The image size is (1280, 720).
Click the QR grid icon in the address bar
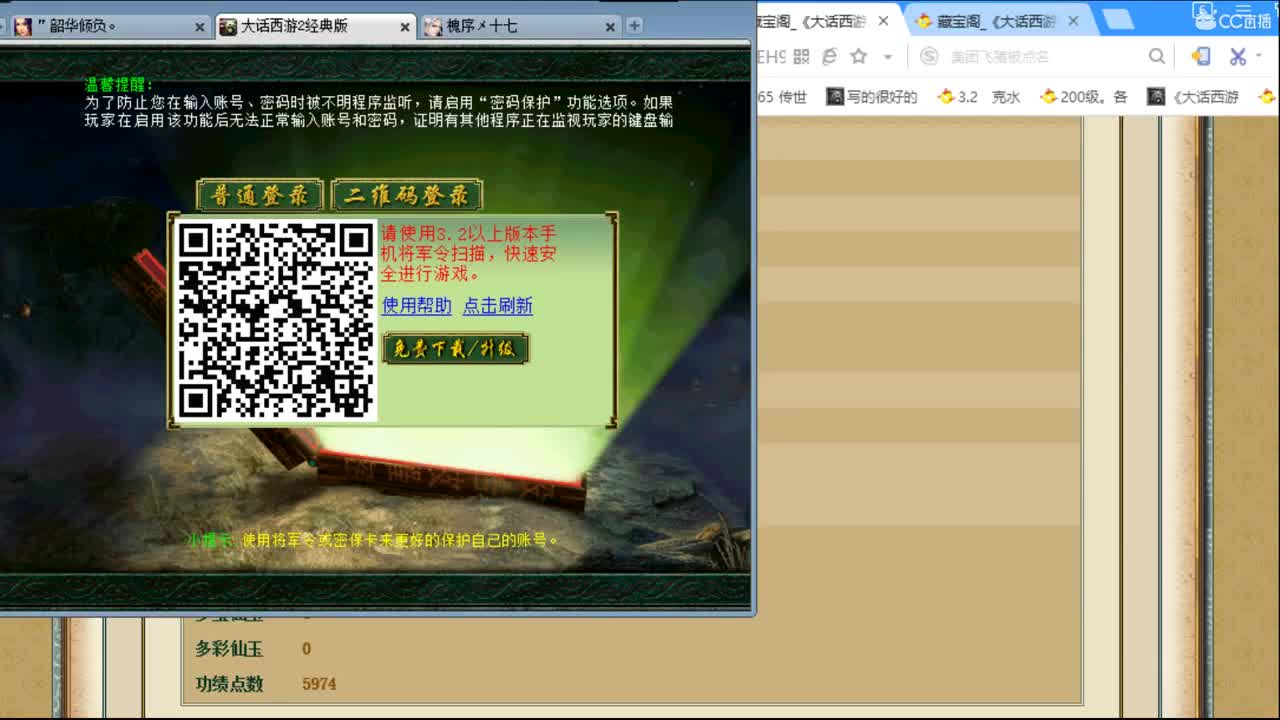[801, 57]
